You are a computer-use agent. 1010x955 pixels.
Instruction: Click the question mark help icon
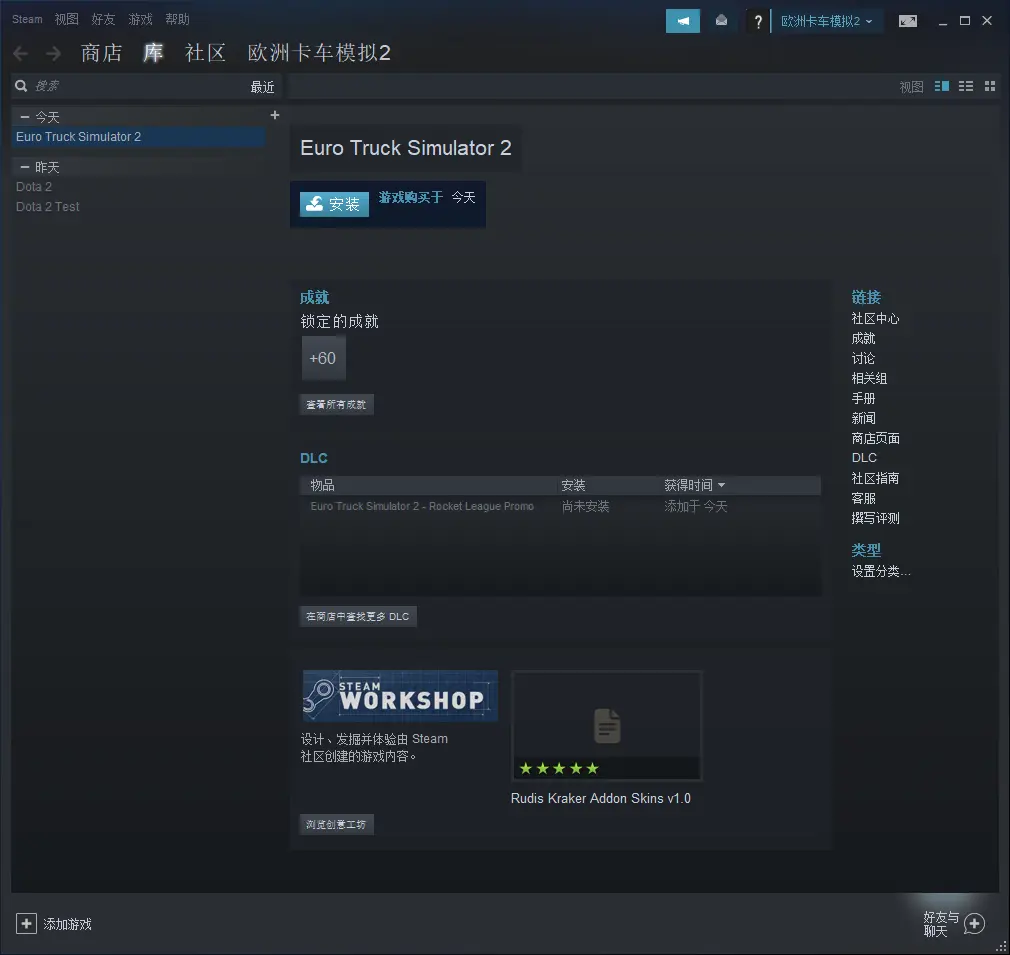(x=758, y=22)
